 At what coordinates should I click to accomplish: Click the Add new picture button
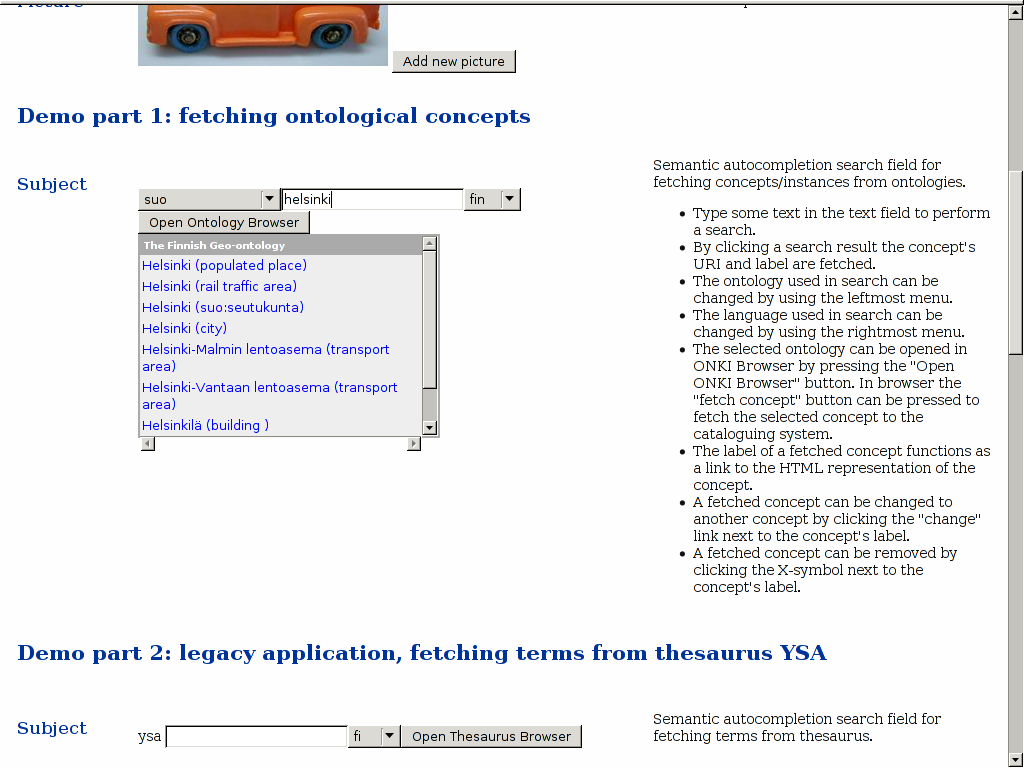pos(453,61)
